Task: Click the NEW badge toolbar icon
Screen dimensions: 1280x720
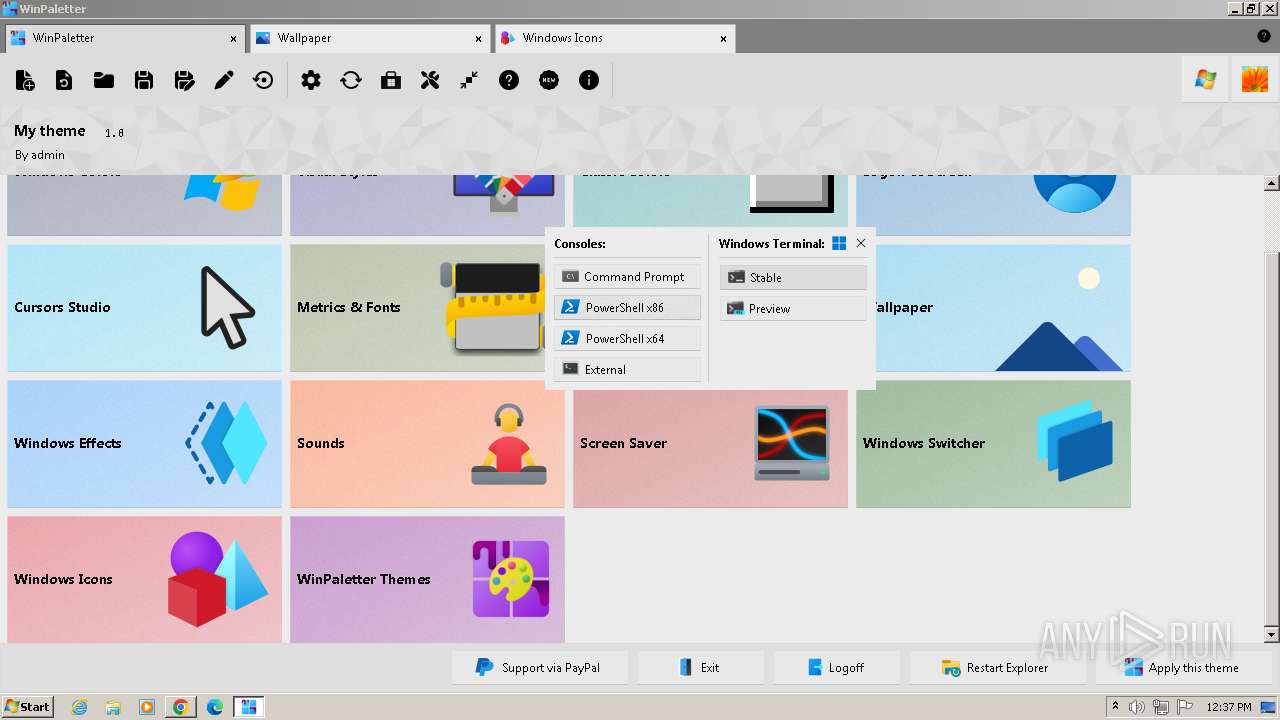Action: point(549,80)
